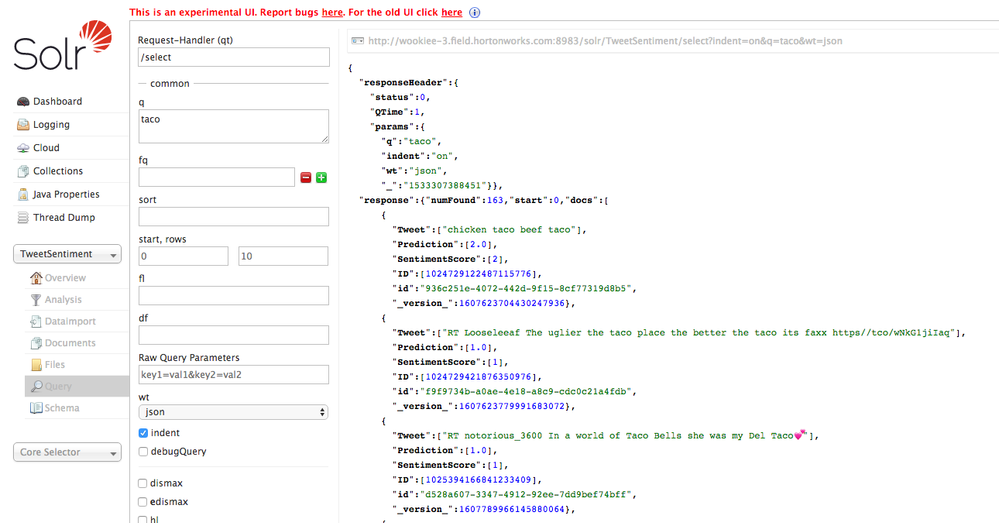Click the request URL link above results
This screenshot has width=999, height=523.
[605, 42]
